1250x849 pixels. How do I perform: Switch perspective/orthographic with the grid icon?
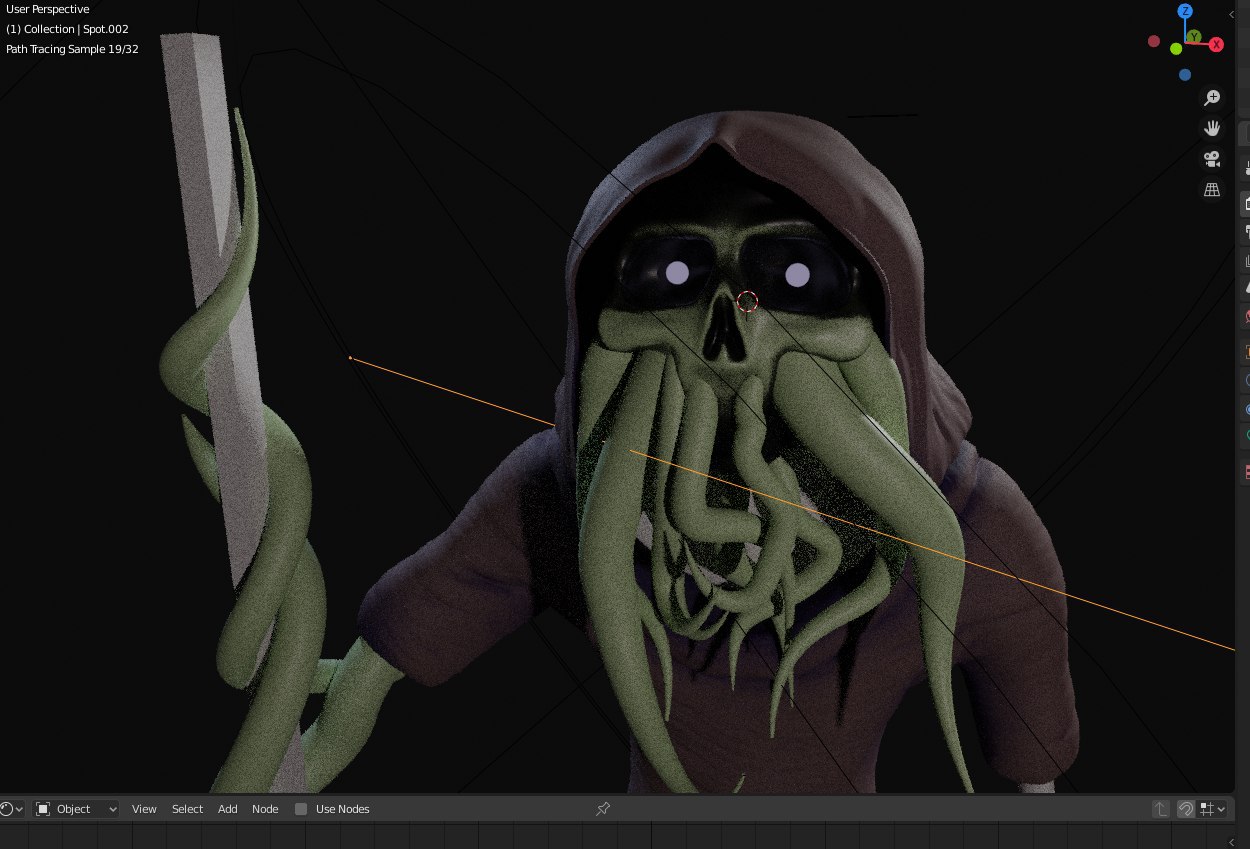coord(1212,190)
